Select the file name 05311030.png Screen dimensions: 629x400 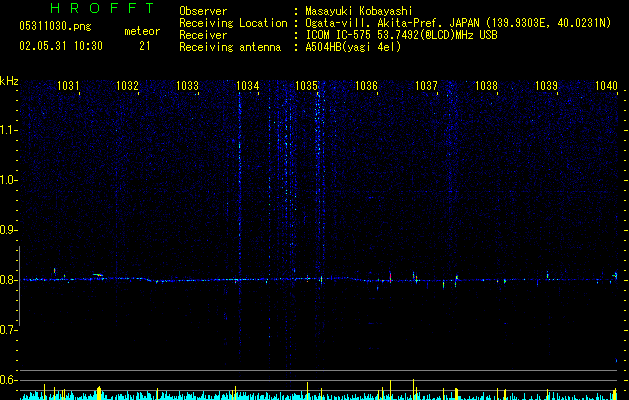coord(55,26)
